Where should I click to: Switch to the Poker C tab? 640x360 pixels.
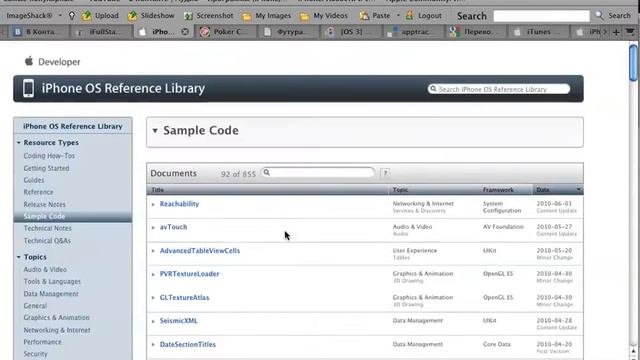(x=227, y=32)
